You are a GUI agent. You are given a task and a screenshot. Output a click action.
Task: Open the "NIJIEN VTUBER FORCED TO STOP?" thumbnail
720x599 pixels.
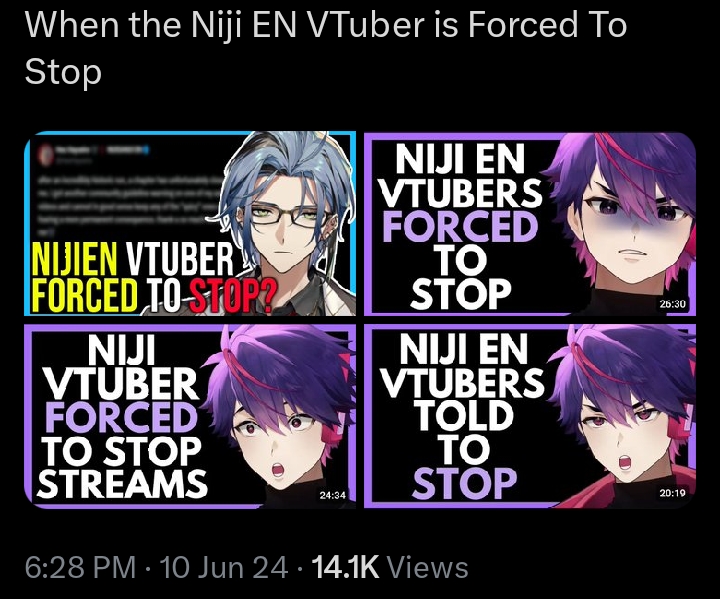(x=190, y=224)
